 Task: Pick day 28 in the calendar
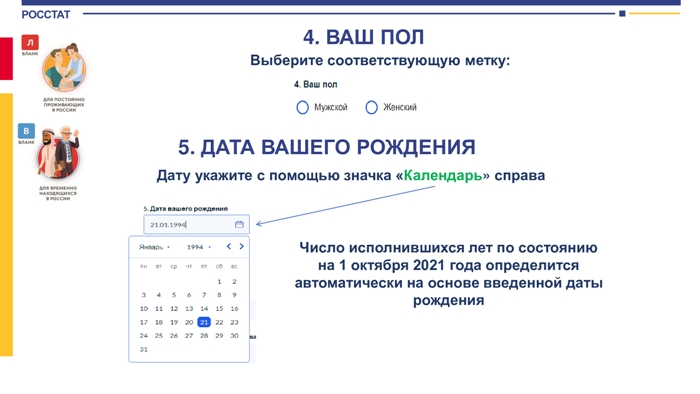click(204, 336)
